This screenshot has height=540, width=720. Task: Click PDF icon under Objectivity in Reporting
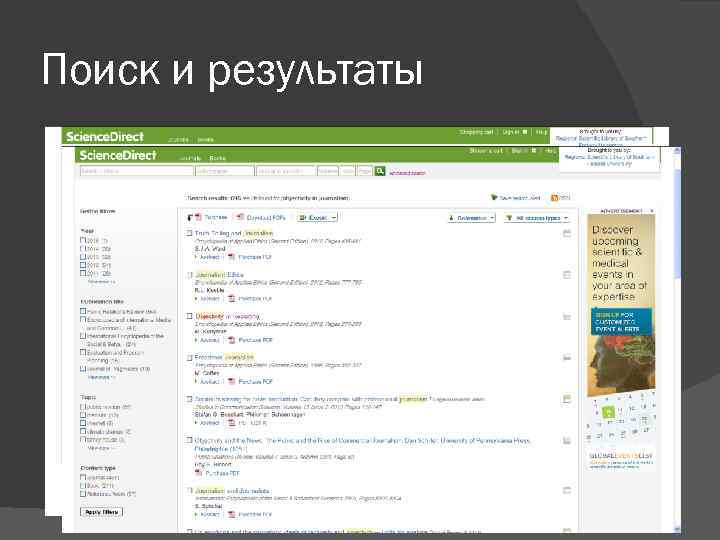click(231, 340)
